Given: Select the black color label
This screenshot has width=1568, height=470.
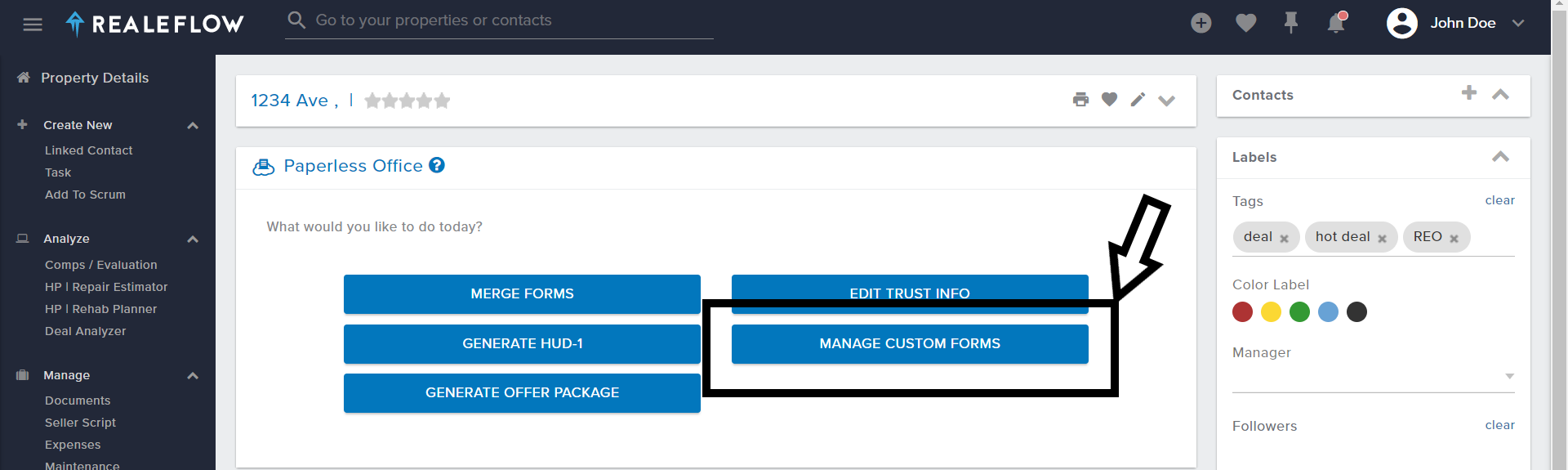Looking at the screenshot, I should pyautogui.click(x=1356, y=311).
